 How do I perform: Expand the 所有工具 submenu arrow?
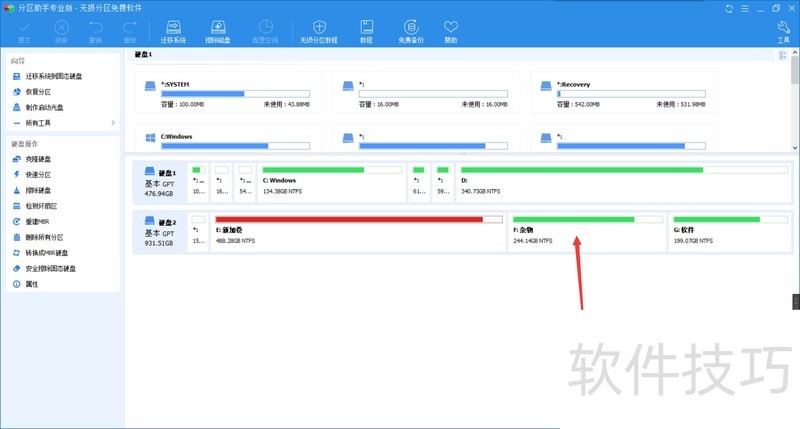coord(112,123)
